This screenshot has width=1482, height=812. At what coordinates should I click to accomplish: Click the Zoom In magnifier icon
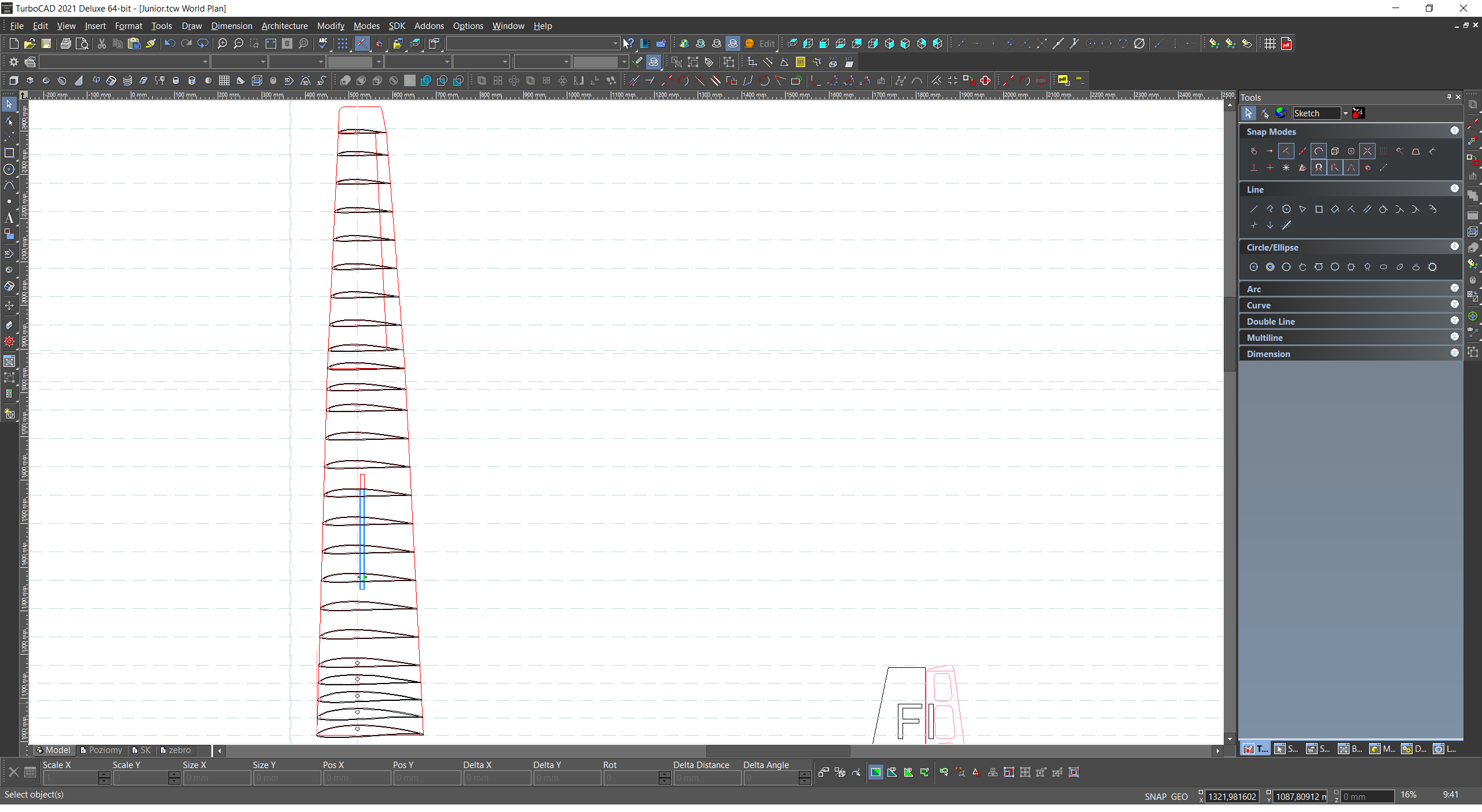click(222, 43)
